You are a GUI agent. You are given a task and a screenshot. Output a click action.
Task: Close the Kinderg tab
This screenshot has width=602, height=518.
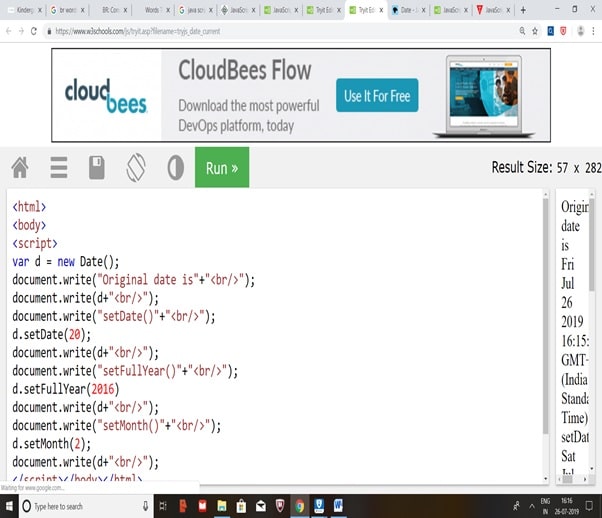click(40, 10)
